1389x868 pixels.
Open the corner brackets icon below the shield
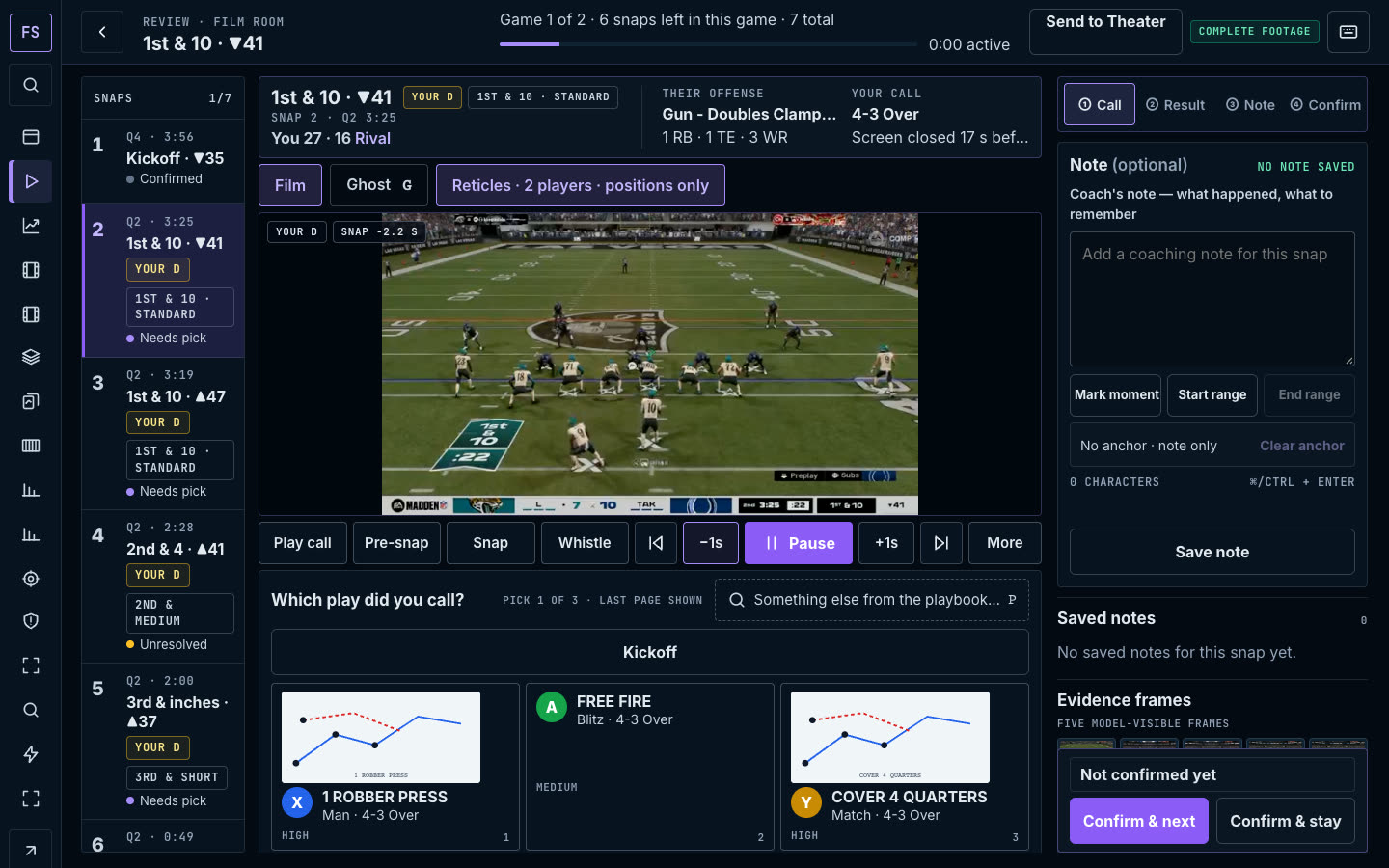click(x=31, y=665)
